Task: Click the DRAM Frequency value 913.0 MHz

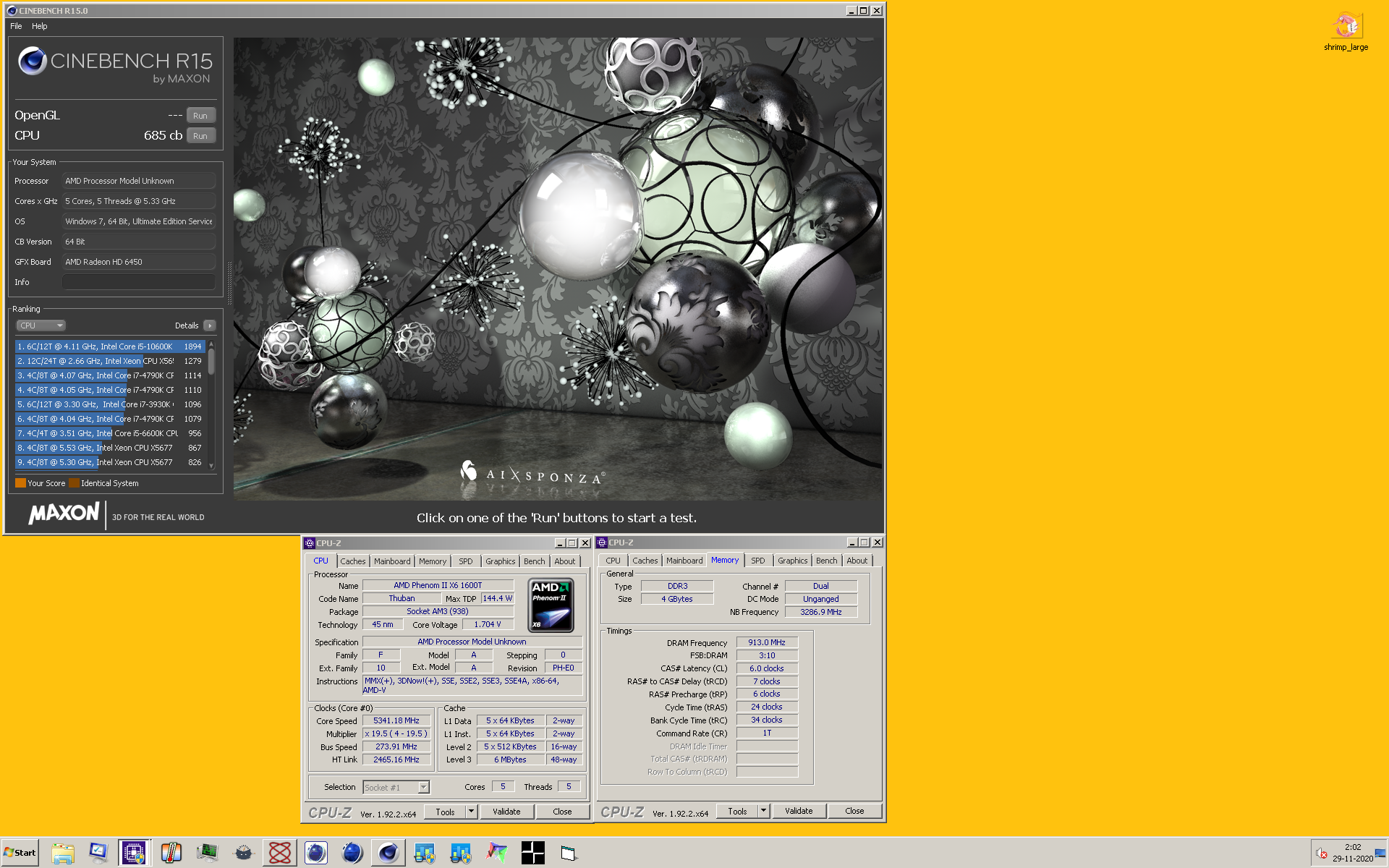Action: [x=767, y=642]
